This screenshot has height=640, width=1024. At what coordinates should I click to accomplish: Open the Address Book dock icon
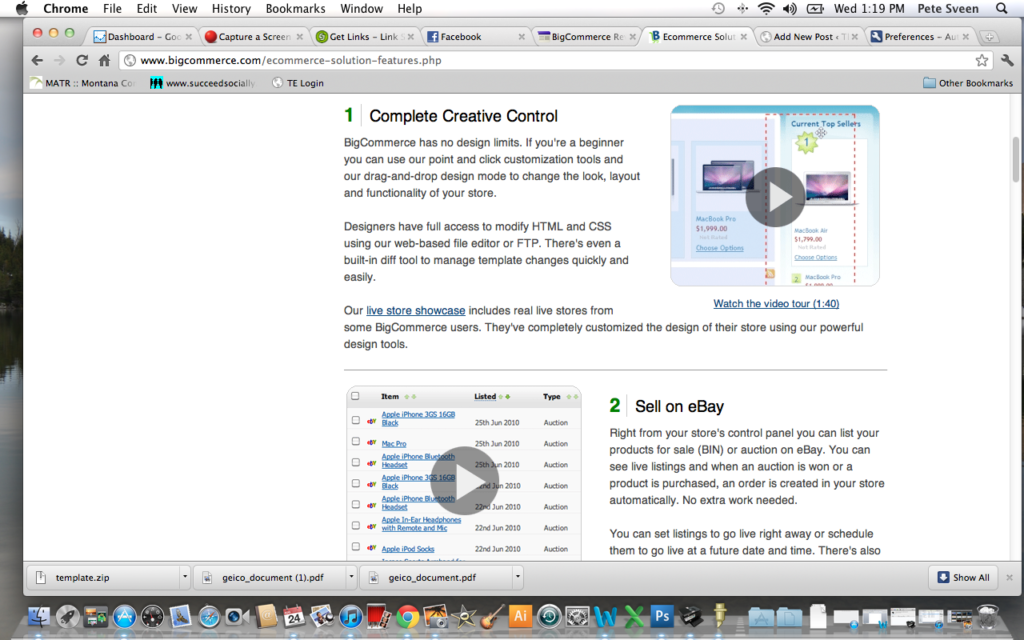(266, 616)
